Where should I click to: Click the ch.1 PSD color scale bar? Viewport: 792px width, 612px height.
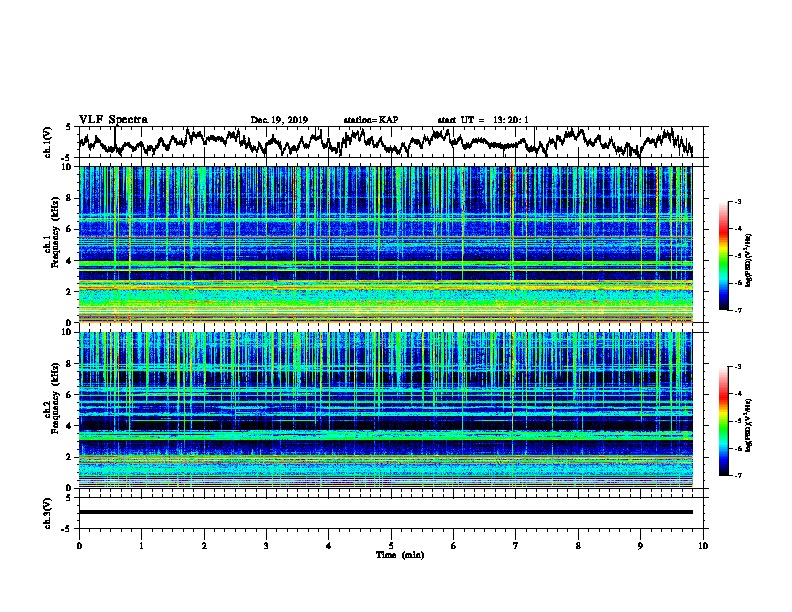[723, 256]
